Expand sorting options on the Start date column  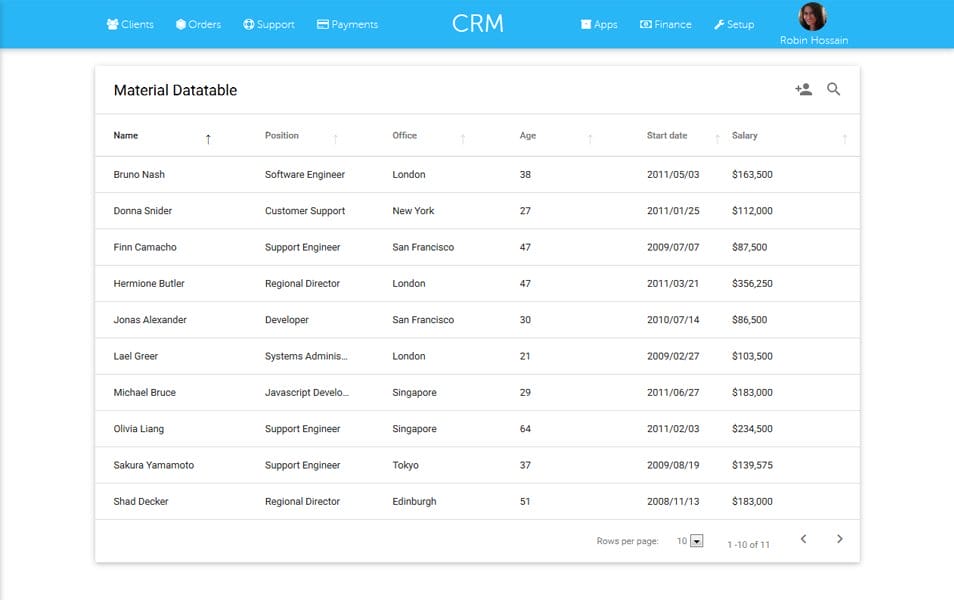(718, 135)
